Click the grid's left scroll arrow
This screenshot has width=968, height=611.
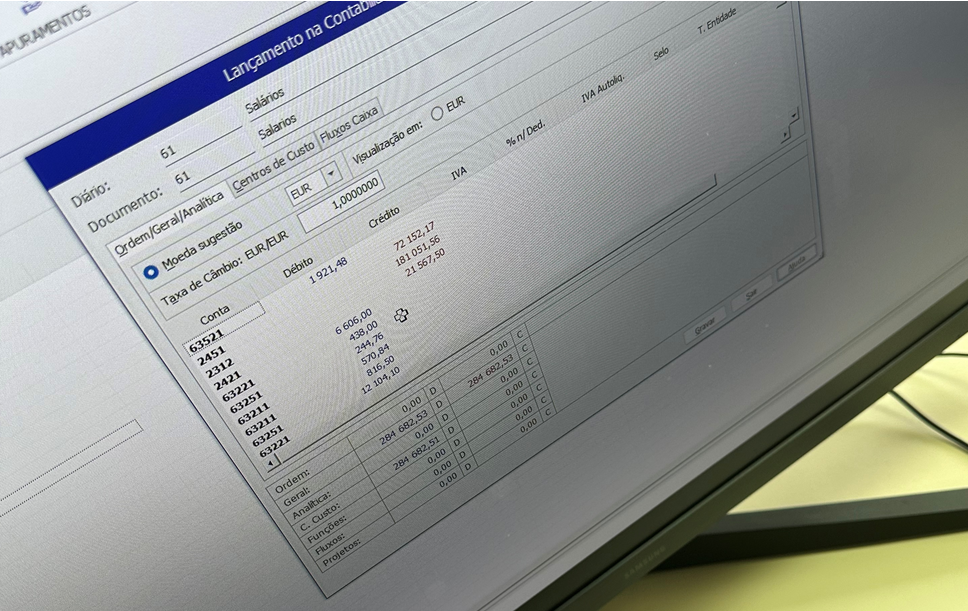pyautogui.click(x=268, y=460)
